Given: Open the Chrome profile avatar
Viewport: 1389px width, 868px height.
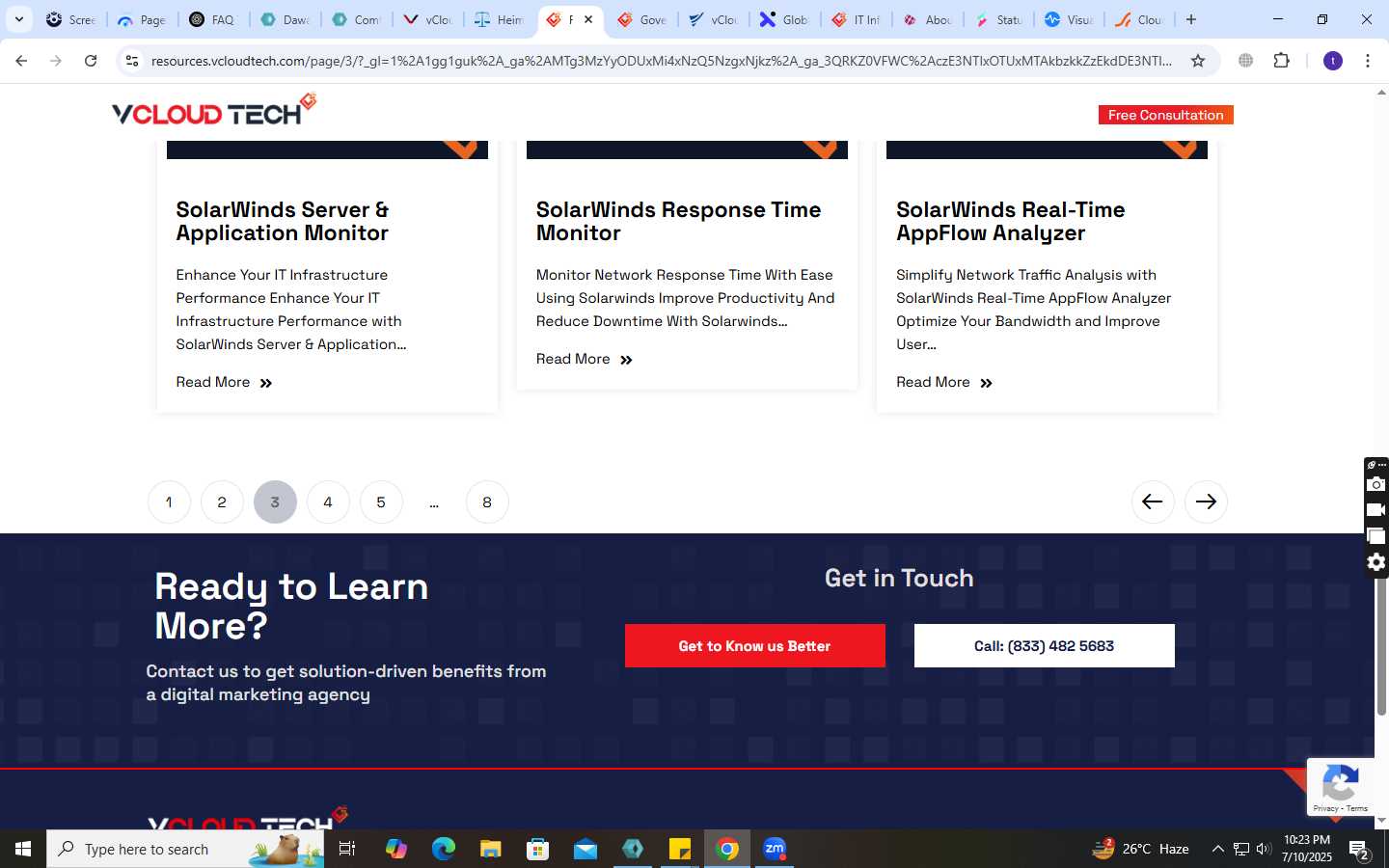Looking at the screenshot, I should (x=1333, y=61).
